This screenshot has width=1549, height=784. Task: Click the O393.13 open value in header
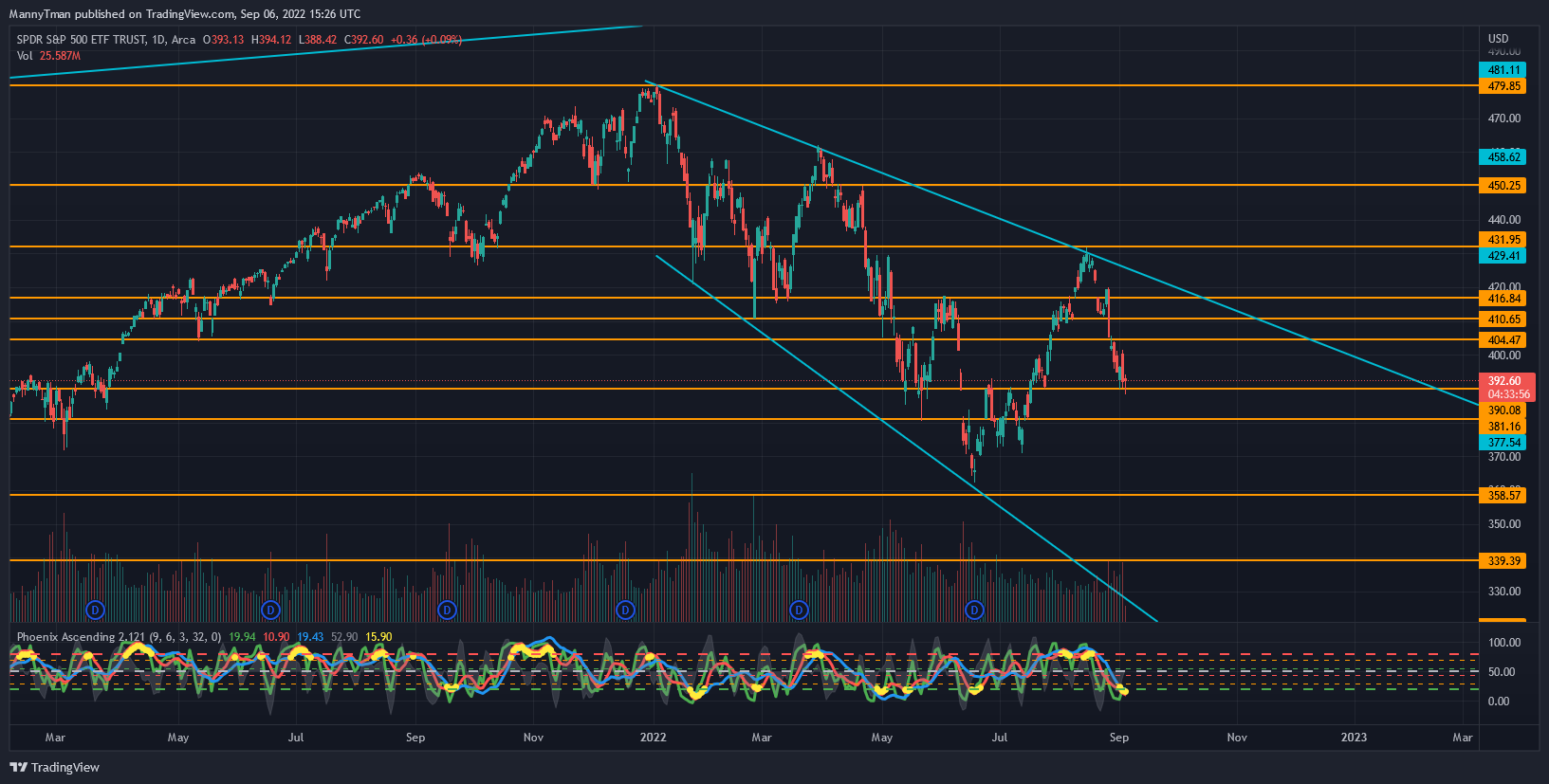pyautogui.click(x=223, y=40)
